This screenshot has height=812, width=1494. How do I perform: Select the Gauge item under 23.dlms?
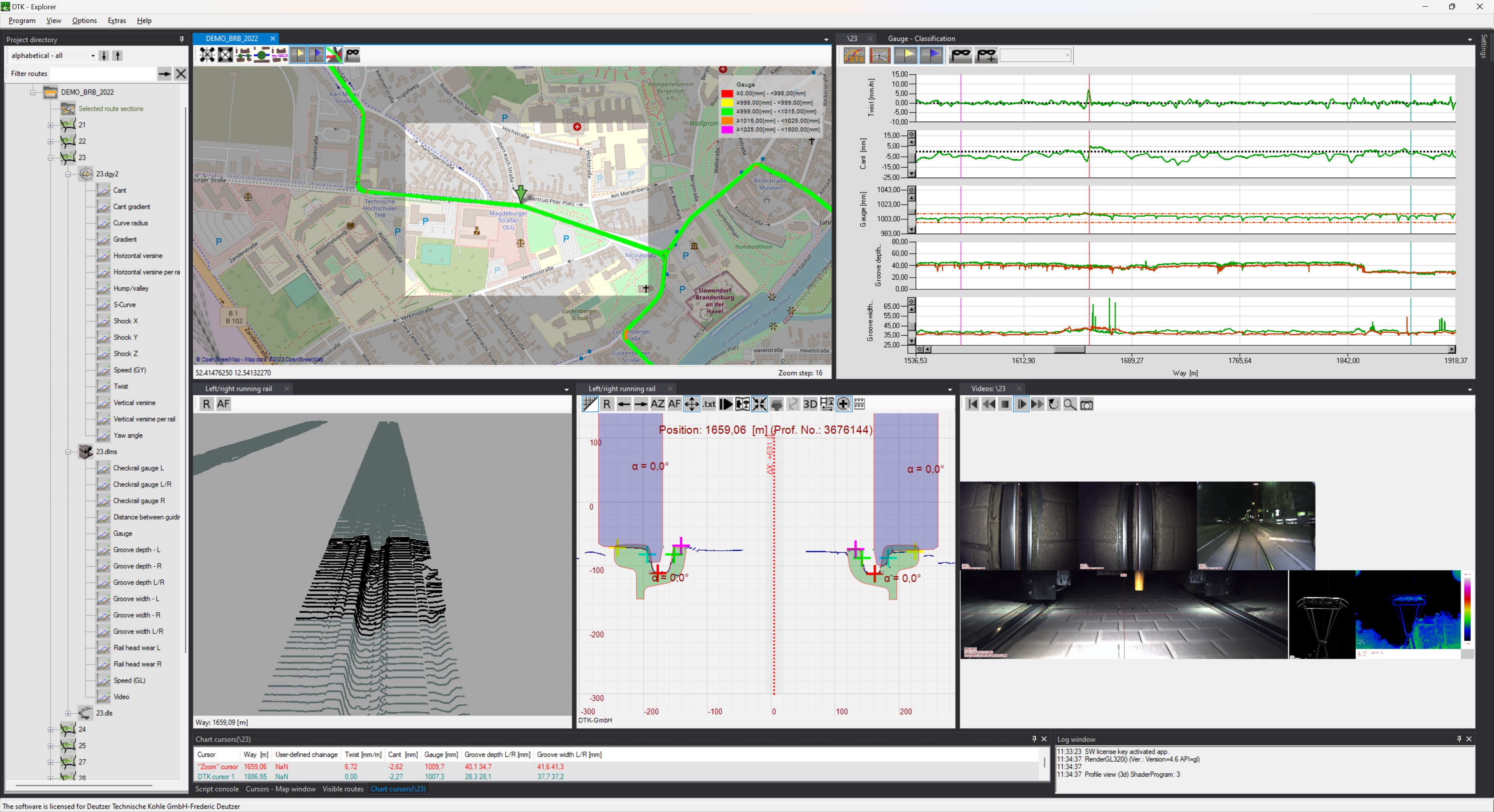[123, 533]
